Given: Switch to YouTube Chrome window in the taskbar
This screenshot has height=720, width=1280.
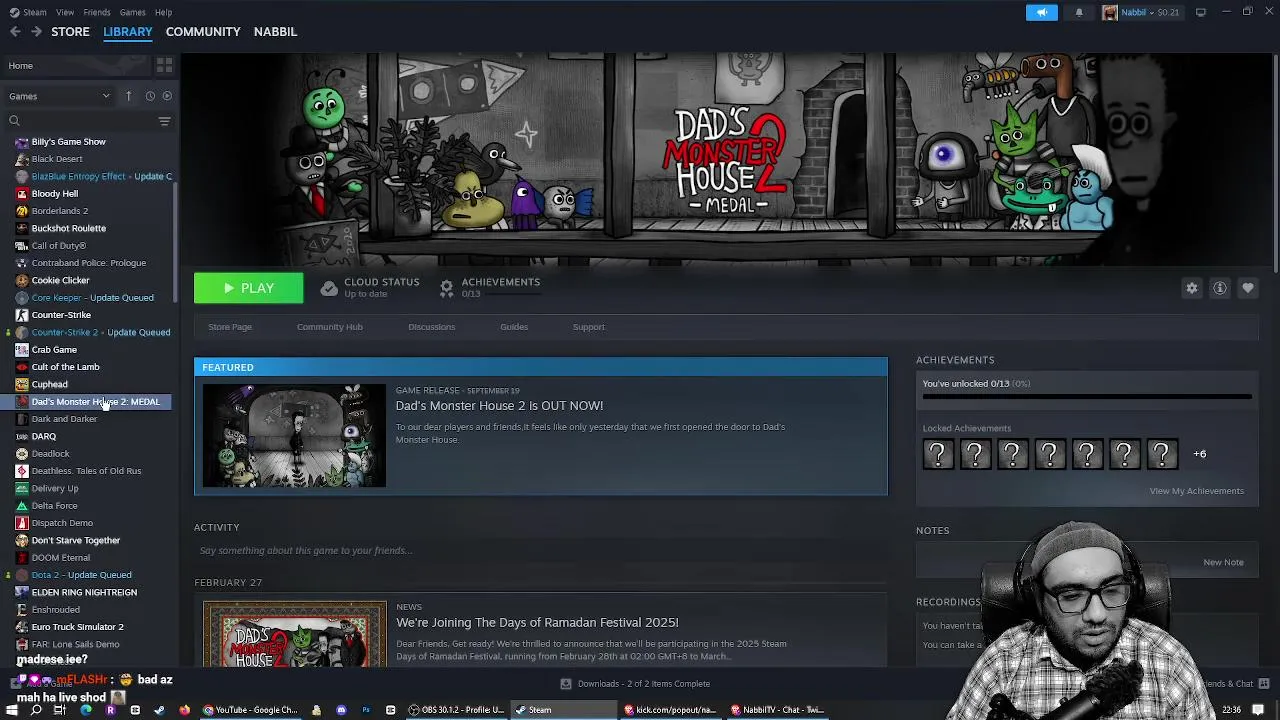Looking at the screenshot, I should click(x=251, y=710).
